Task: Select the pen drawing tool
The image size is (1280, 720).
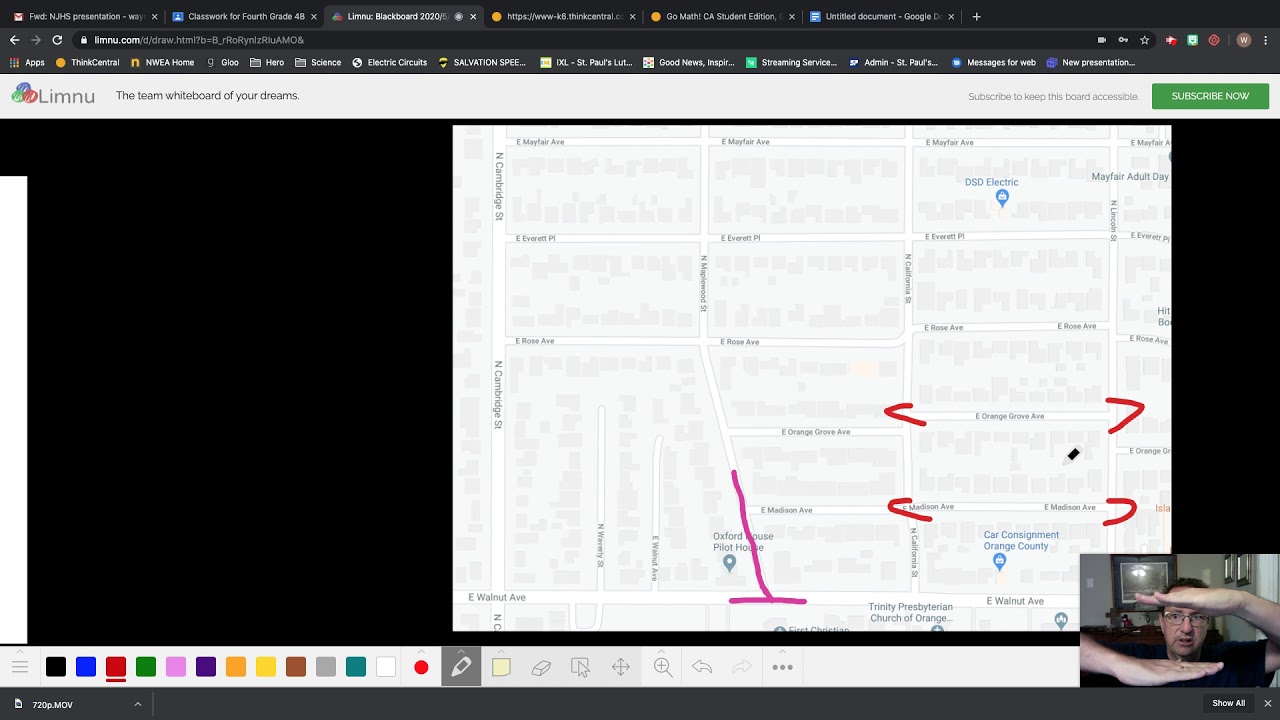Action: pos(461,667)
